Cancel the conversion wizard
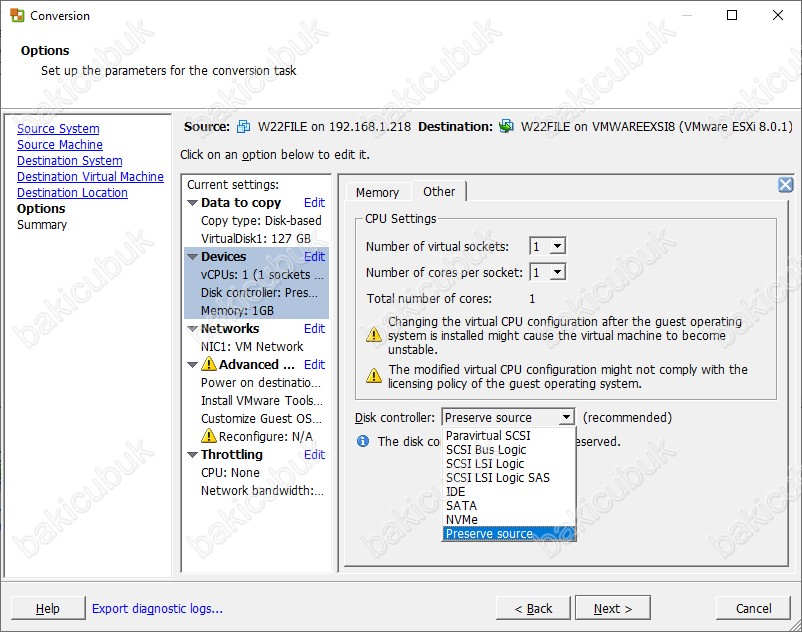Screen dimensions: 802x632 point(753,608)
